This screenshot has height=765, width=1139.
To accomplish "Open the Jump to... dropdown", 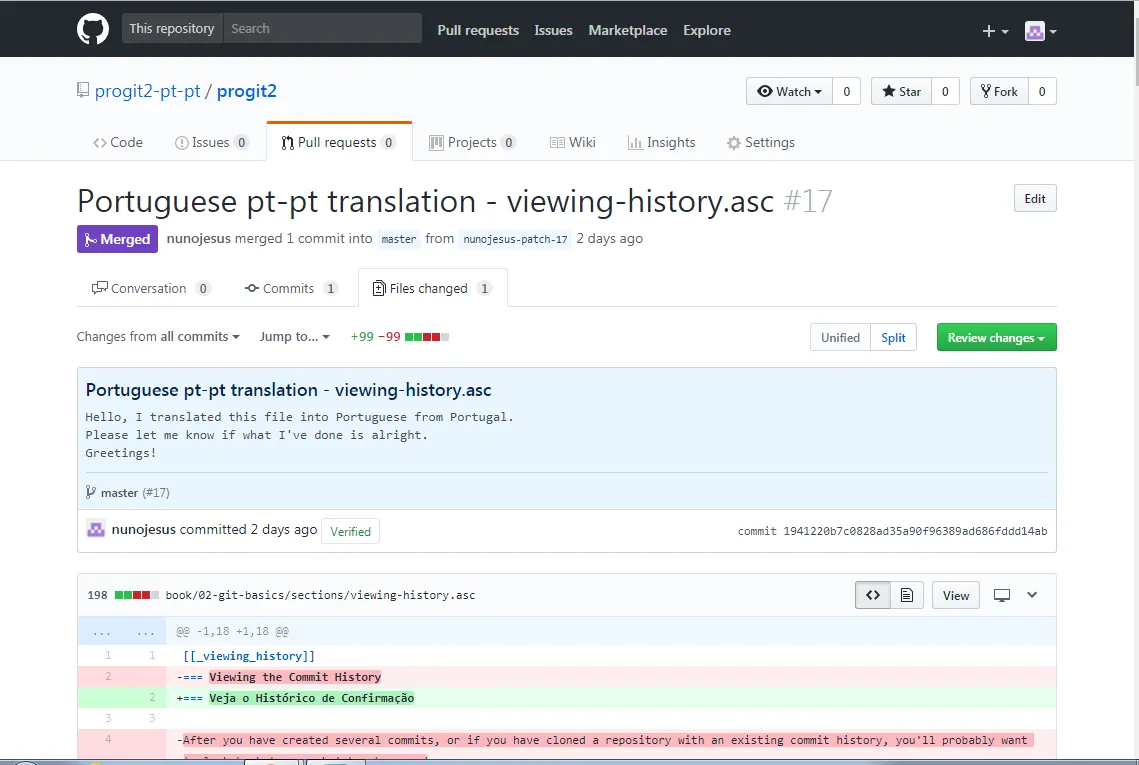I will click(x=294, y=336).
